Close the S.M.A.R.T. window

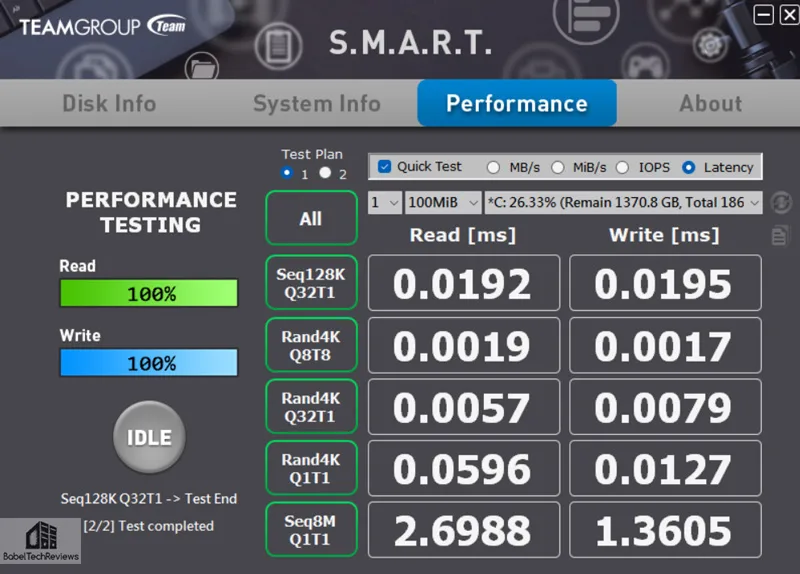[789, 15]
